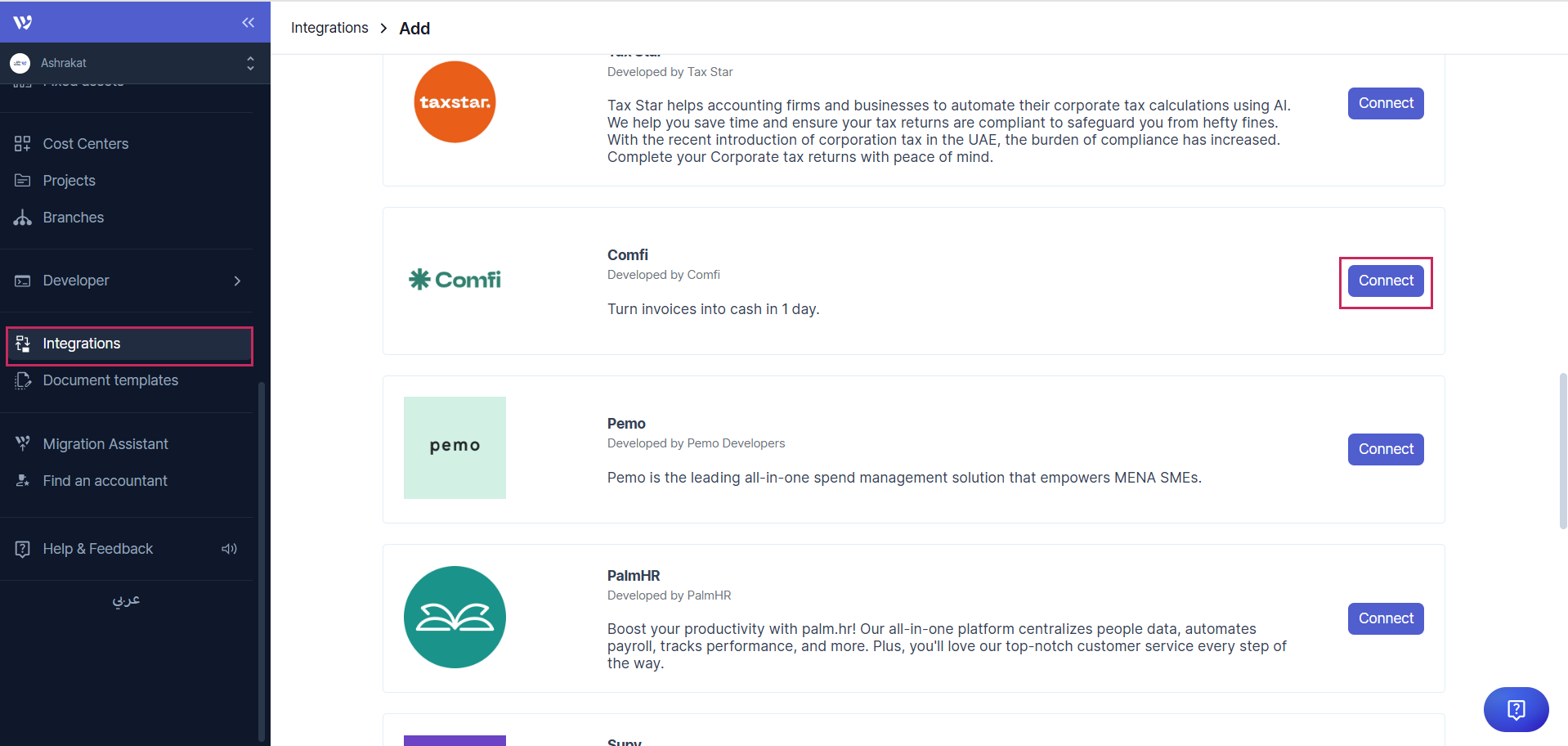
Task: Connect the PalmHR integration
Action: [1386, 618]
